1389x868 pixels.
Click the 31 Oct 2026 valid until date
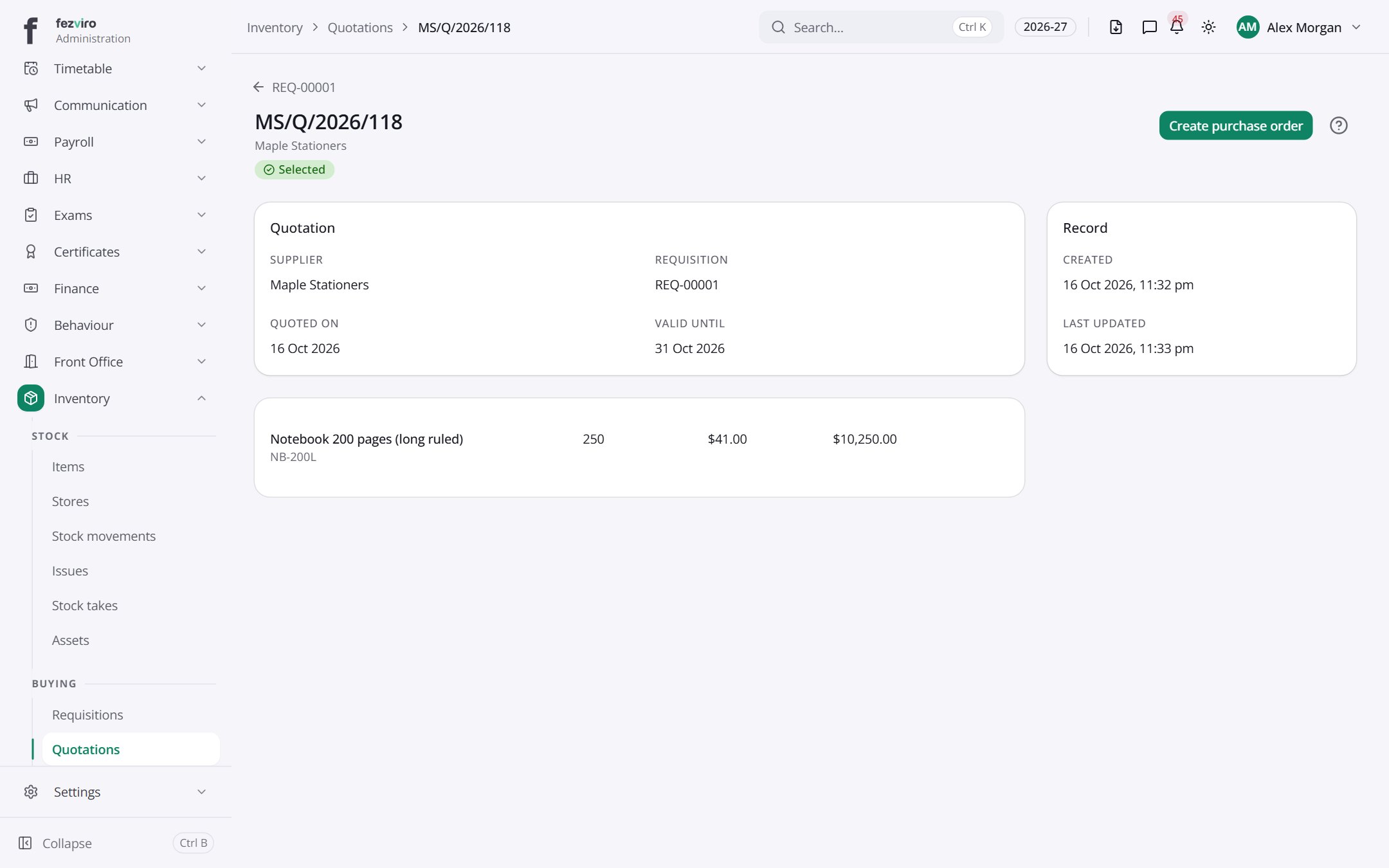[x=689, y=348]
